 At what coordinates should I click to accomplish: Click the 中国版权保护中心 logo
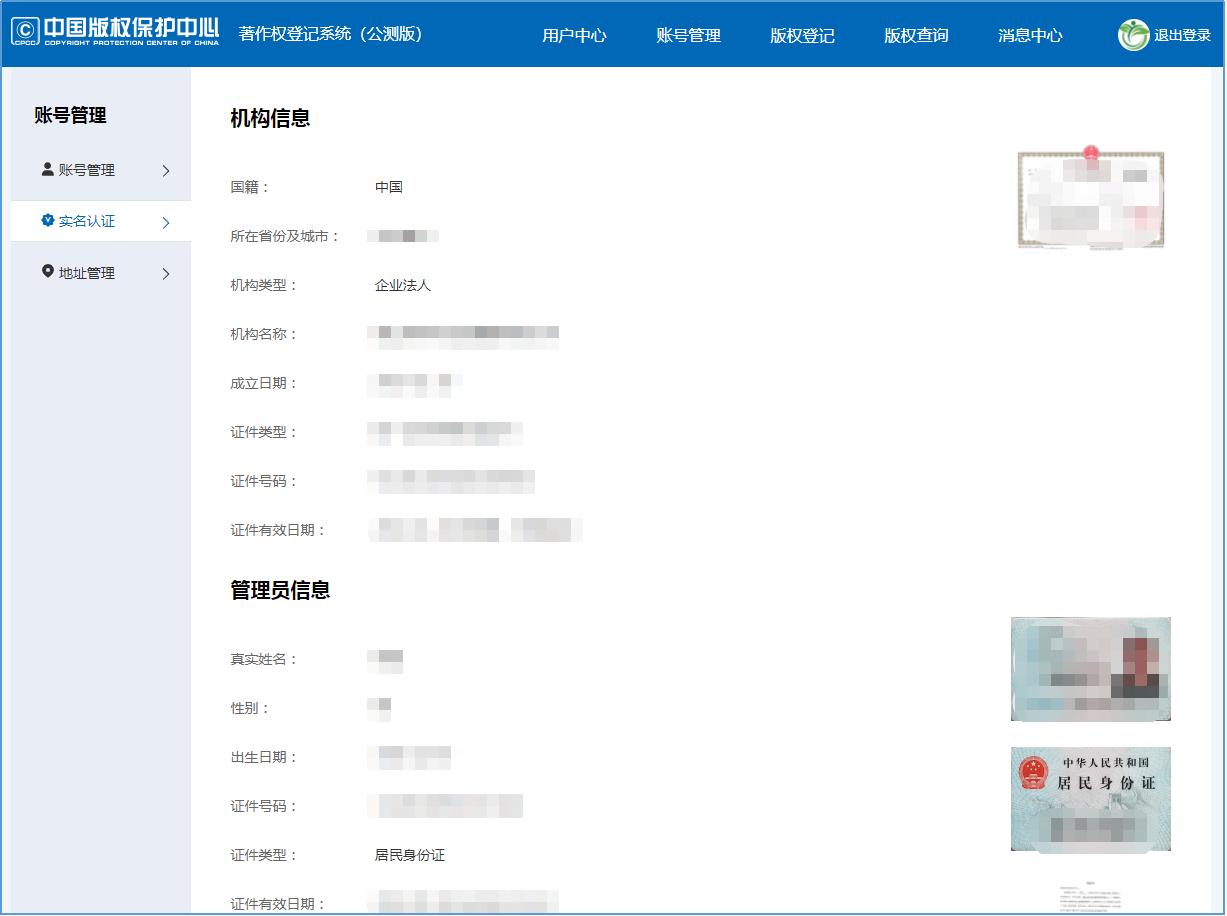tap(115, 30)
